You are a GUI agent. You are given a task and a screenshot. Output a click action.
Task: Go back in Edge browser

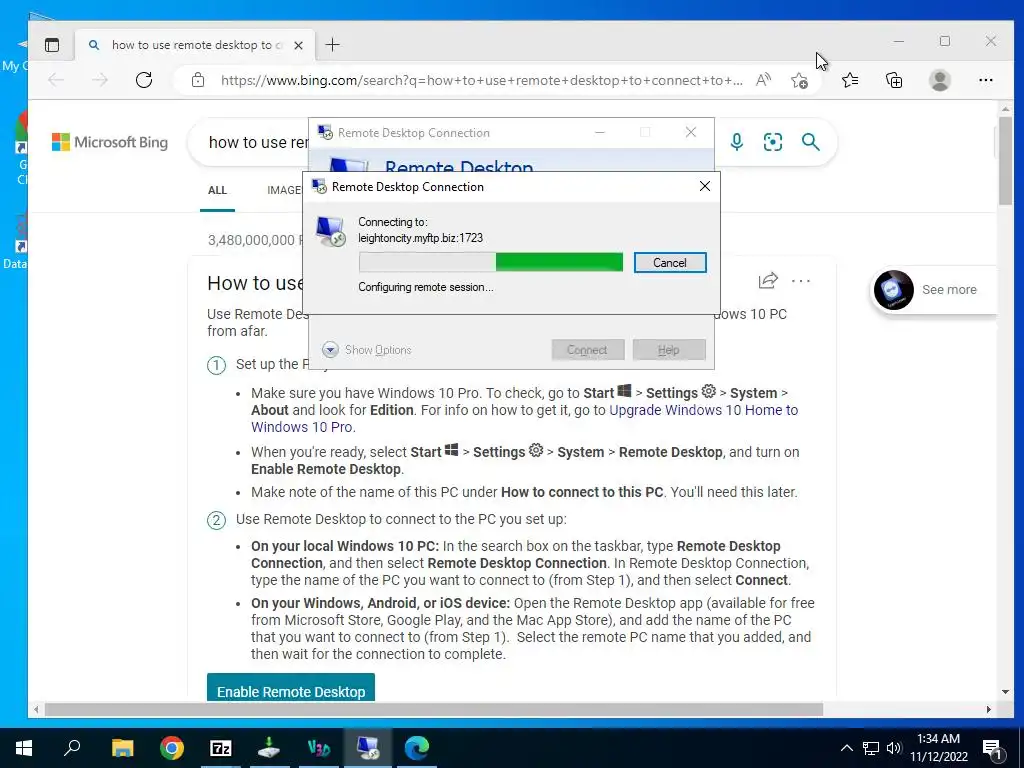56,80
